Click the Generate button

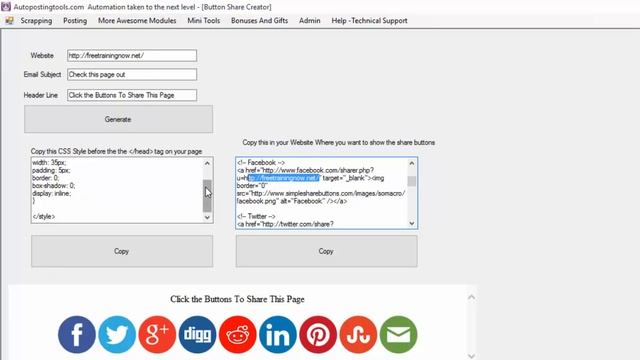coord(118,119)
